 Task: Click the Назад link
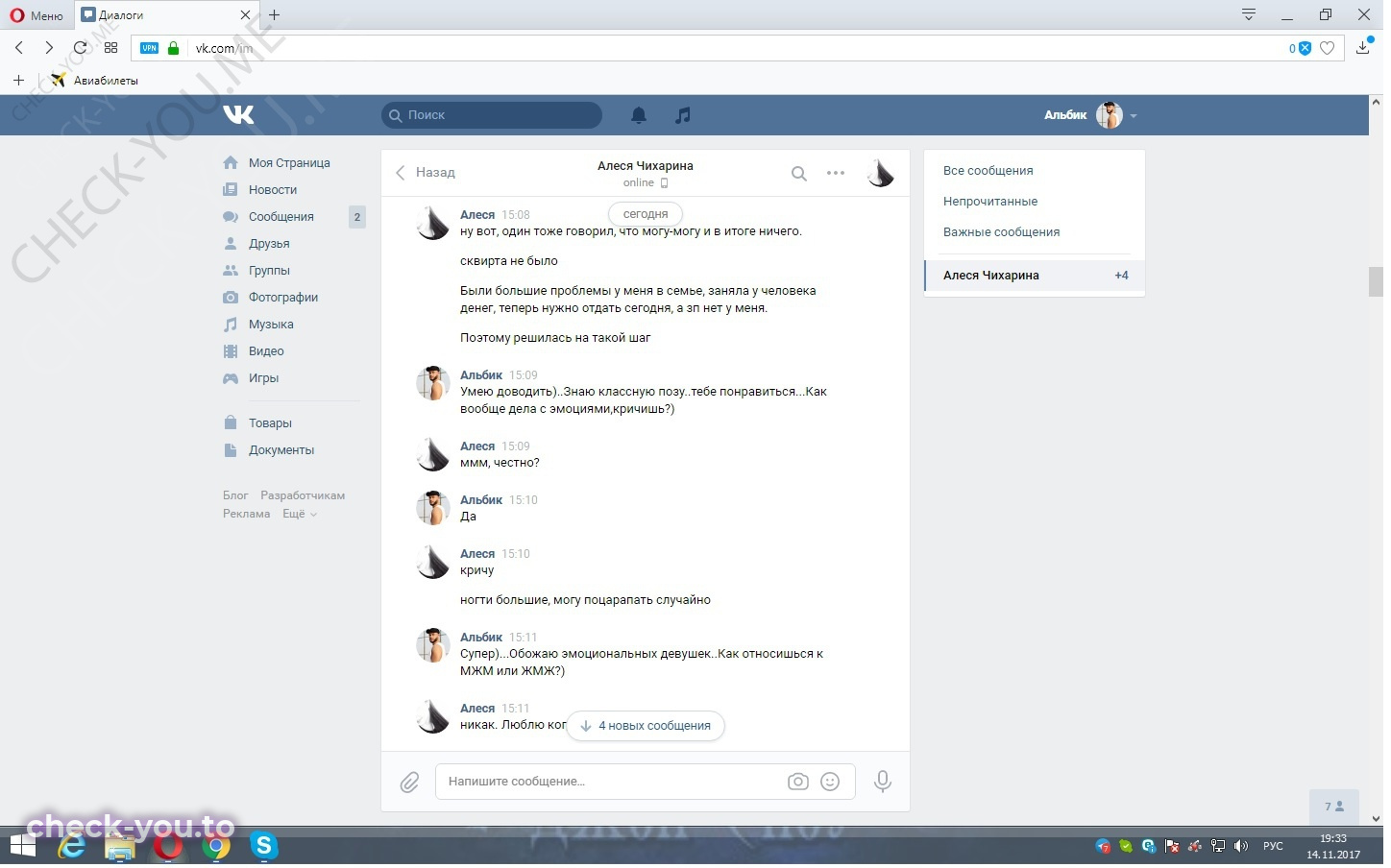click(x=438, y=174)
